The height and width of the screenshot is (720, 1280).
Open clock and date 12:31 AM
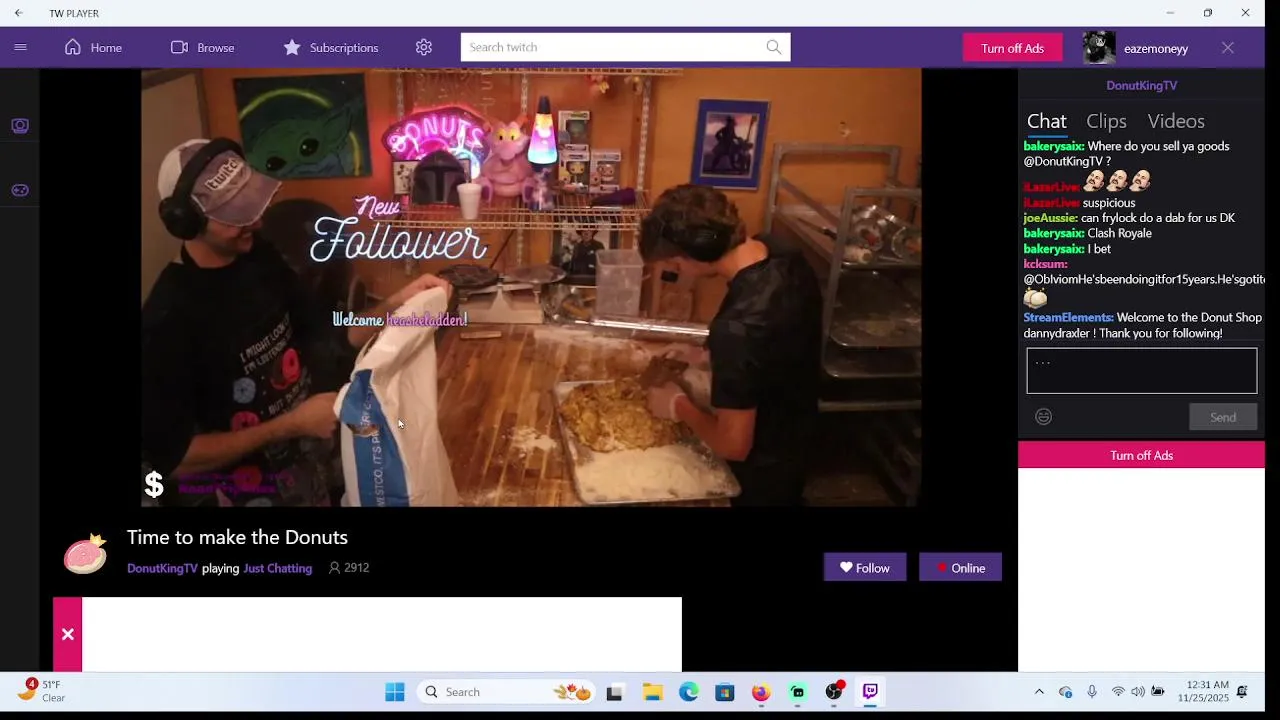tap(1203, 691)
